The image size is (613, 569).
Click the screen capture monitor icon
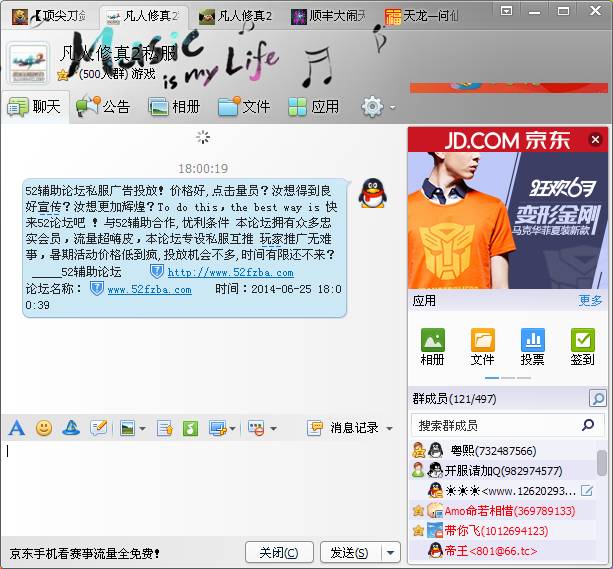(x=217, y=428)
